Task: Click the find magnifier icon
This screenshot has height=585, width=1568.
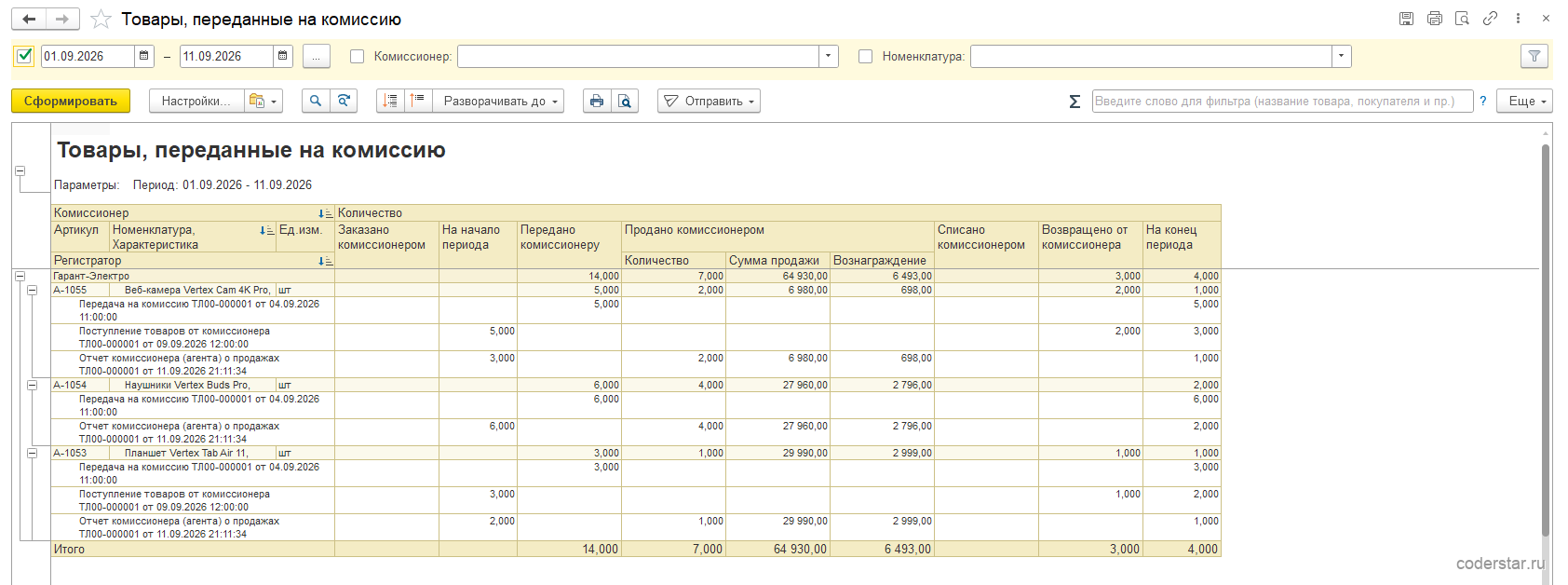Action: click(x=316, y=101)
